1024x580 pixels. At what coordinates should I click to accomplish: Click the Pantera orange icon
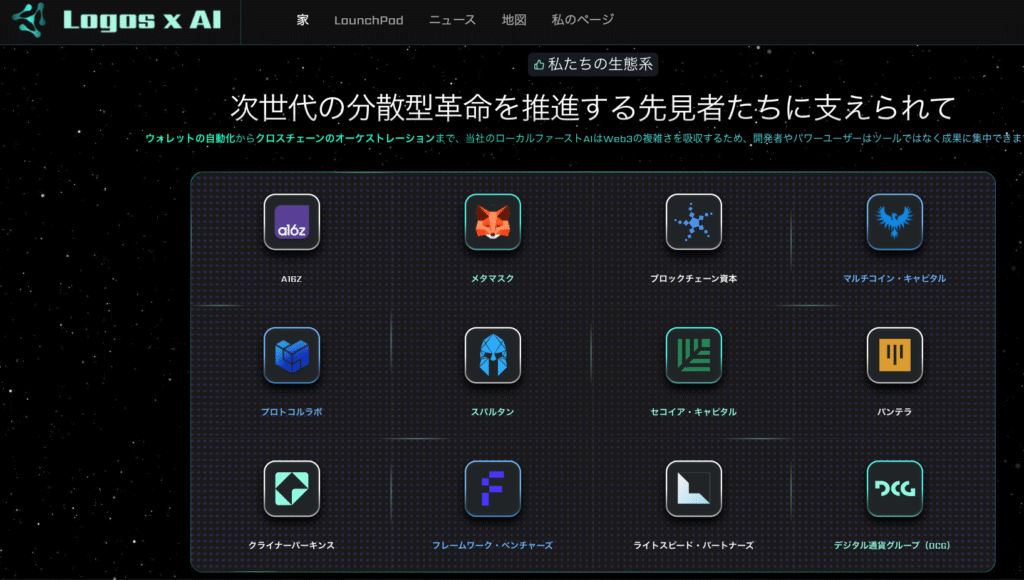(895, 355)
